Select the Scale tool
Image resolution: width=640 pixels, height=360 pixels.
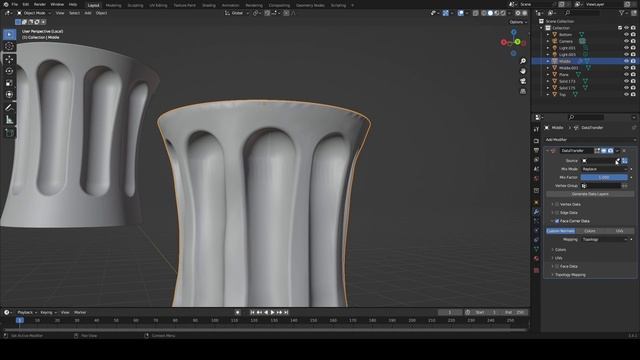[9, 83]
